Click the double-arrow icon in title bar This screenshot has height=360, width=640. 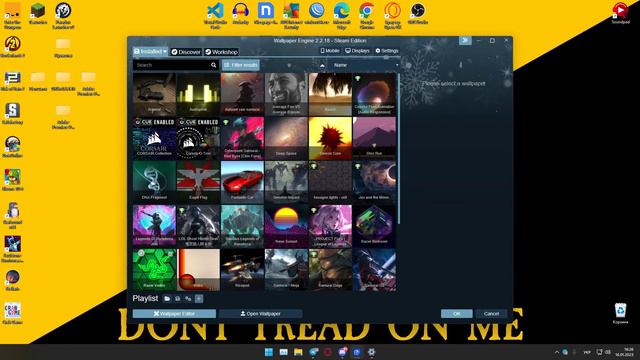click(465, 40)
